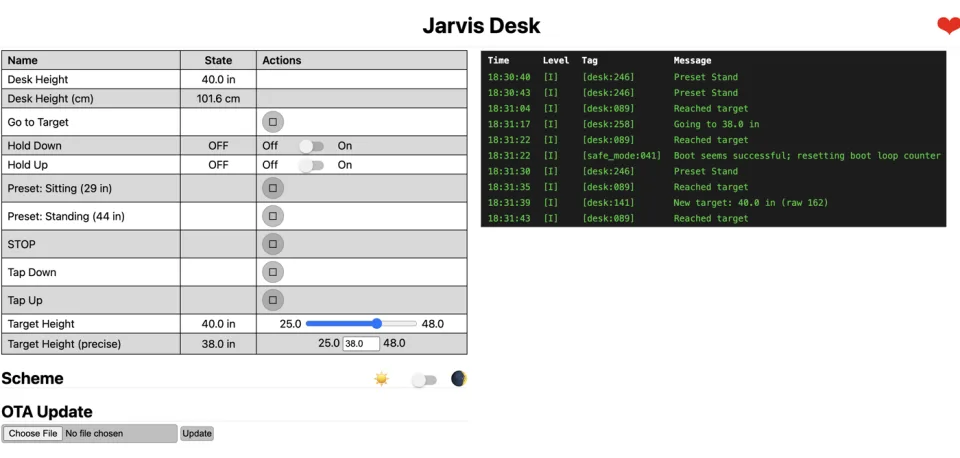Click the Jarvis Desk page title

coord(481,26)
